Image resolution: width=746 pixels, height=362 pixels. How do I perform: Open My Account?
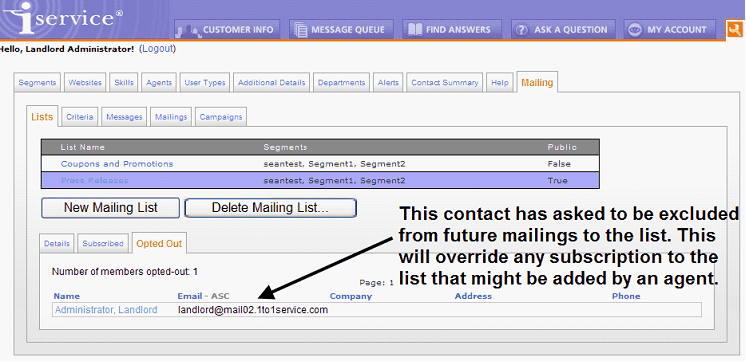(x=669, y=29)
